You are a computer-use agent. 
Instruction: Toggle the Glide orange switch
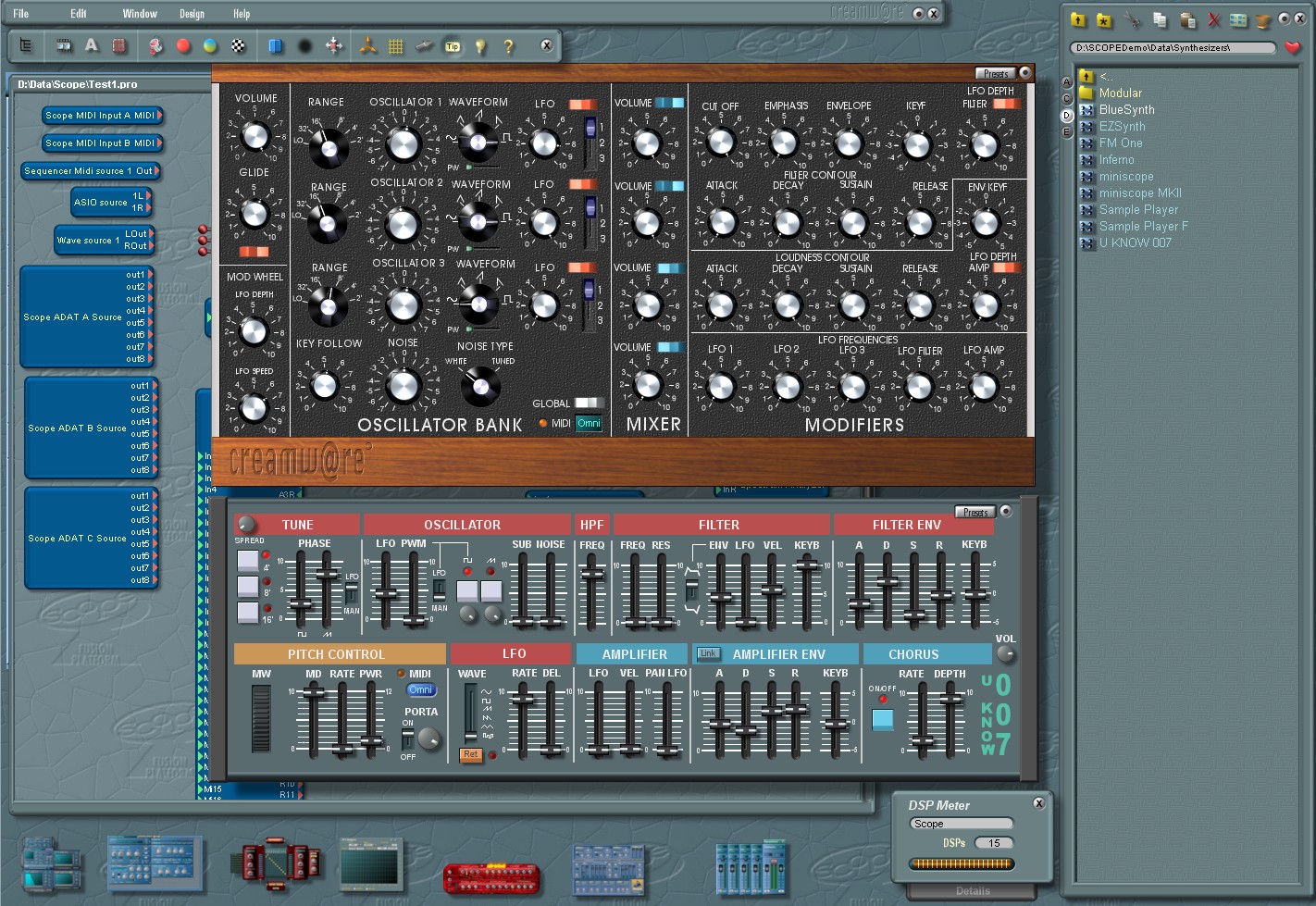coord(254,252)
